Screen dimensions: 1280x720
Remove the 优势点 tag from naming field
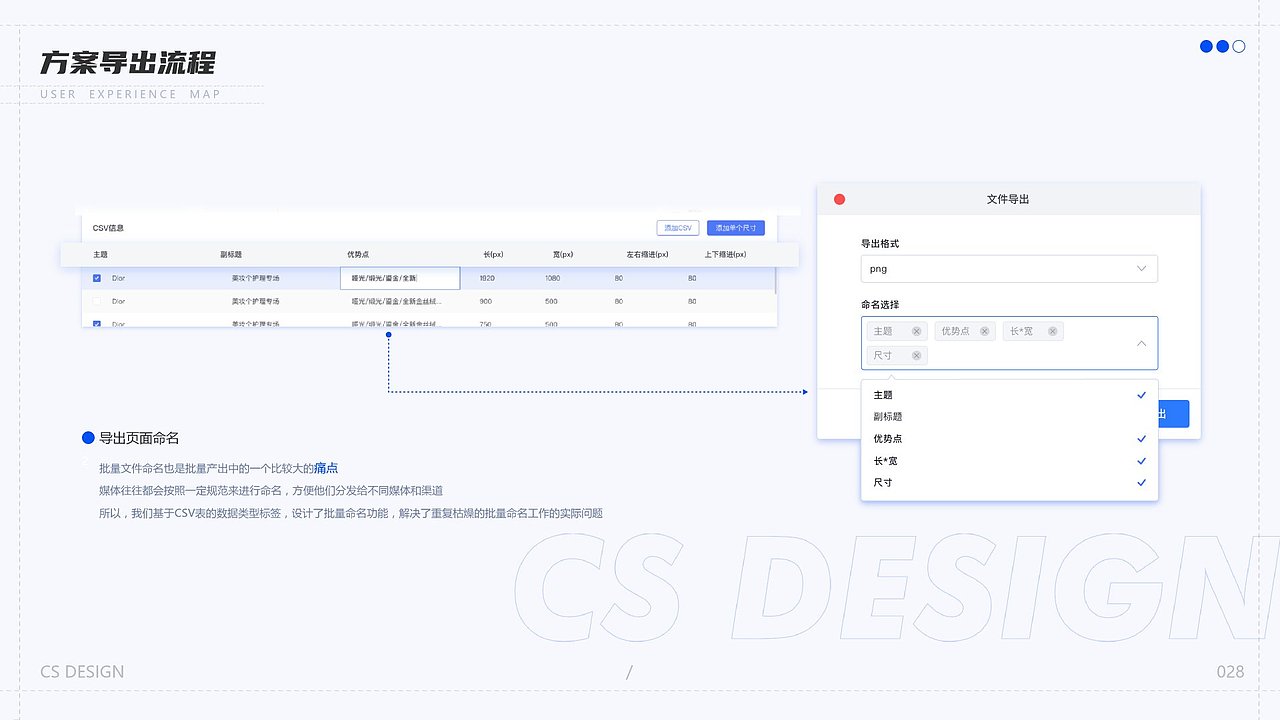coord(984,331)
